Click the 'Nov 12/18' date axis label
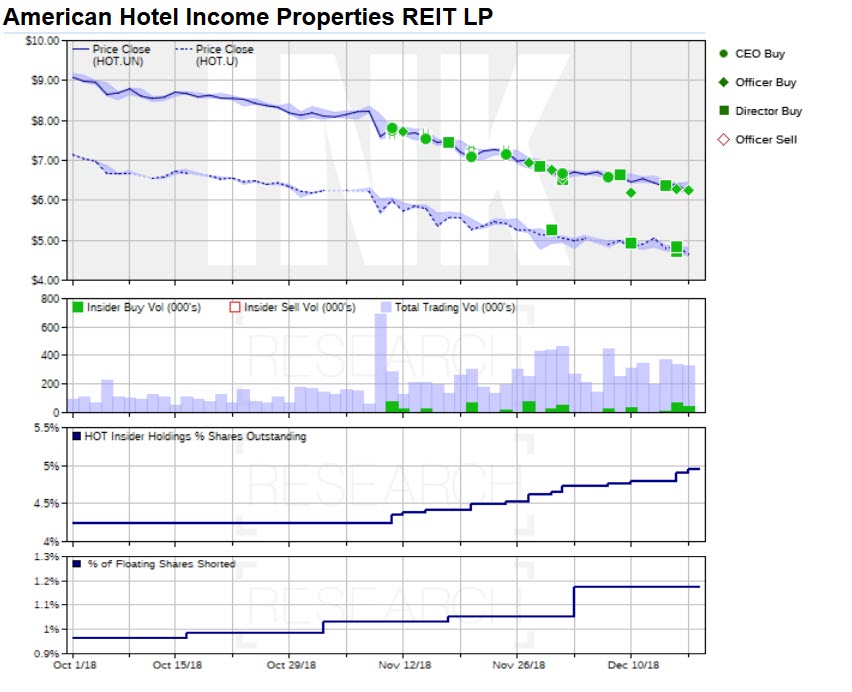The width and height of the screenshot is (852, 692). [405, 665]
